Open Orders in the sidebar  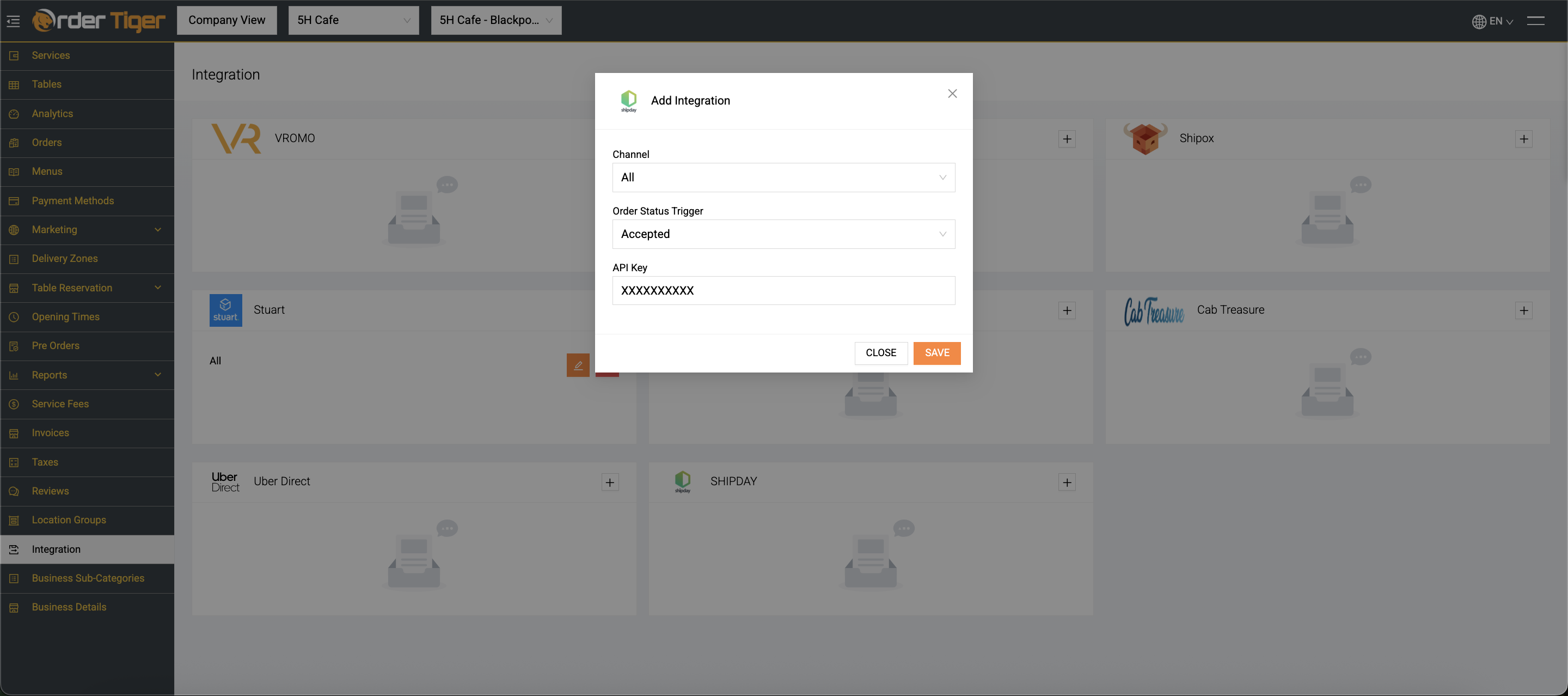pos(46,143)
